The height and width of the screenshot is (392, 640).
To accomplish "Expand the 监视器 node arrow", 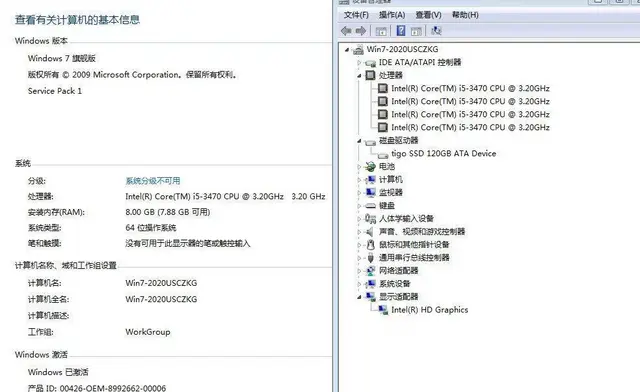I will [359, 193].
